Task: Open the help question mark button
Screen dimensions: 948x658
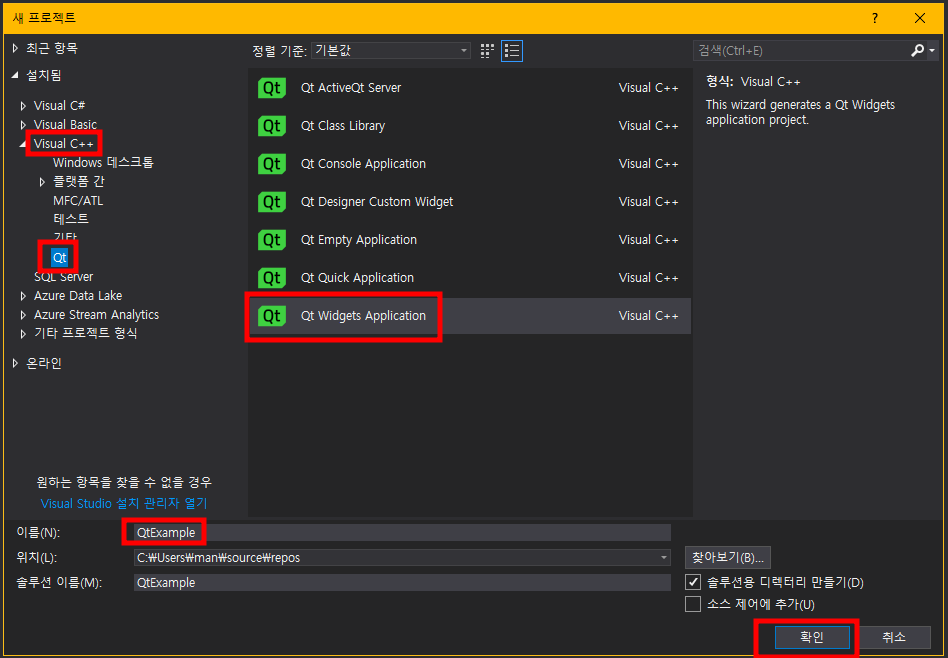Action: pos(874,18)
